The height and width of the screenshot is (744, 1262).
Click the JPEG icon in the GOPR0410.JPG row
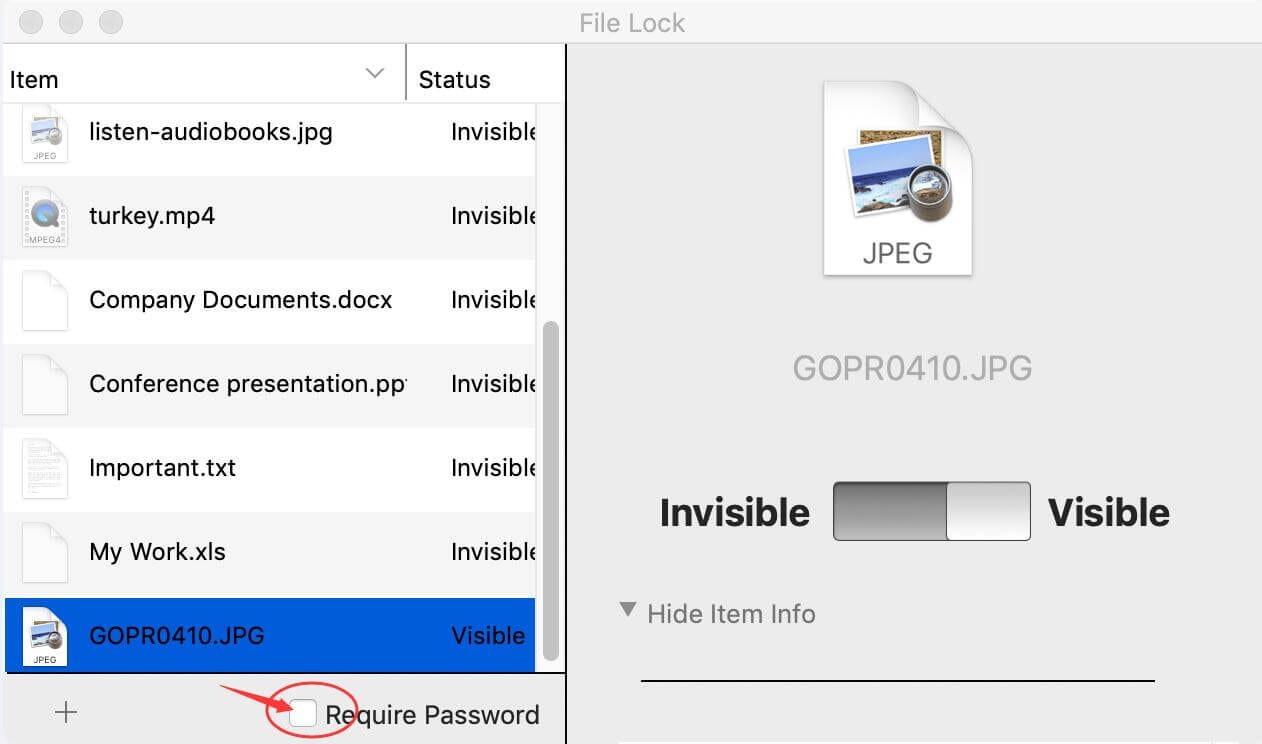44,635
